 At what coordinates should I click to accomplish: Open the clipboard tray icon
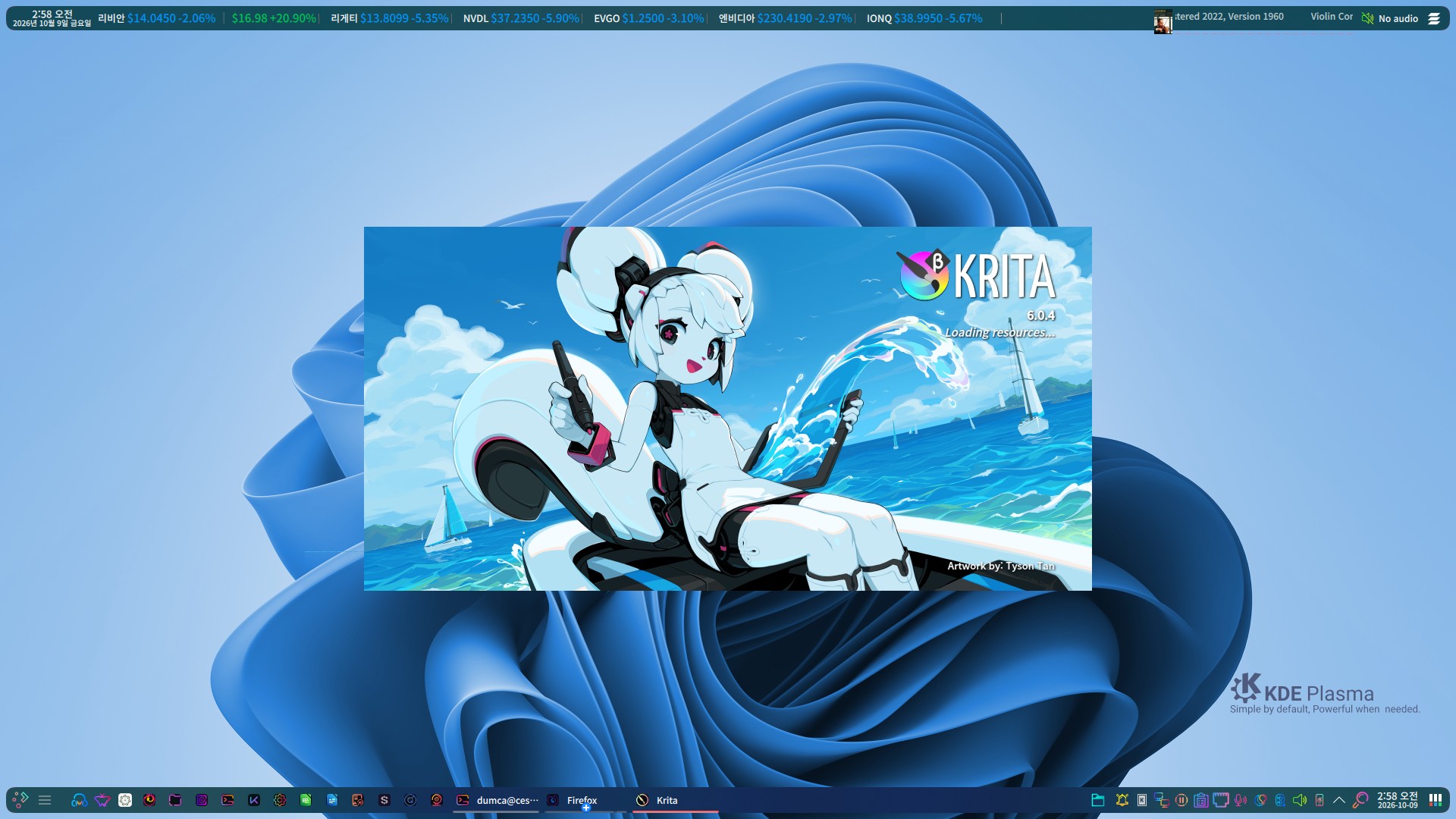(x=1201, y=800)
